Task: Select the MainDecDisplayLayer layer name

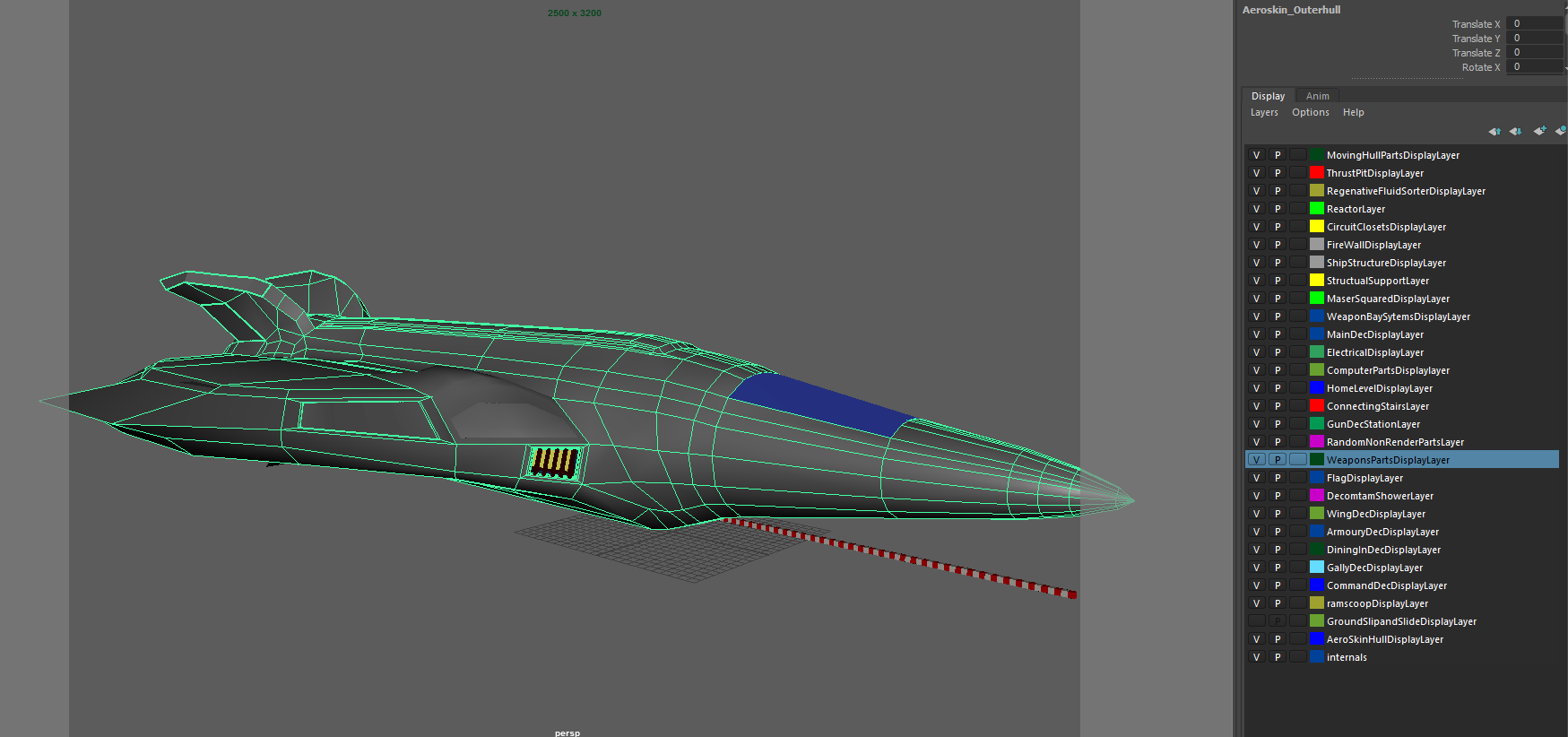Action: click(x=1374, y=334)
